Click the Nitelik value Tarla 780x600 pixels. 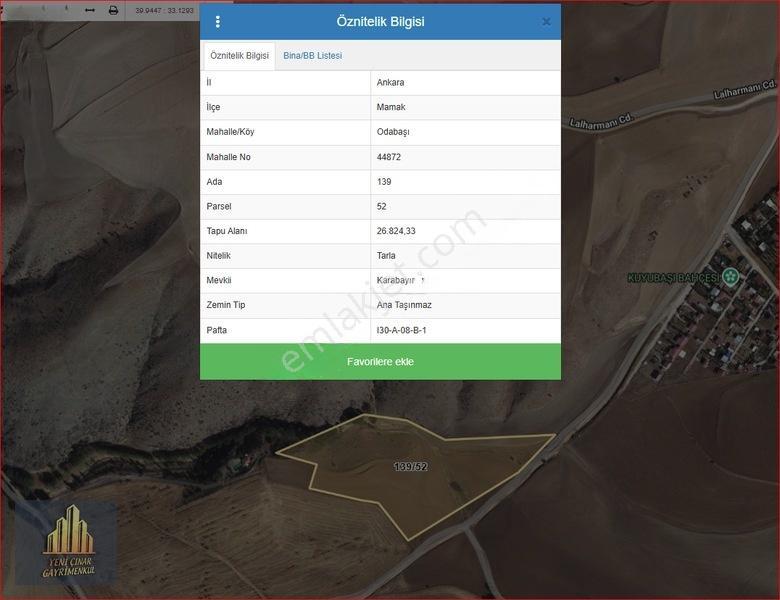tap(386, 256)
